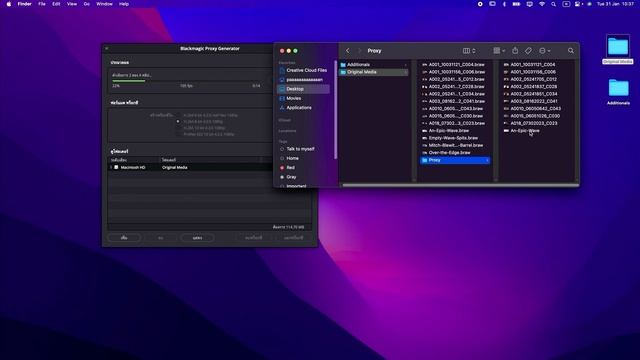Image resolution: width=640 pixels, height=360 pixels.
Task: Select the H.264 10-bit 4:2:0 1080p radio
Action: coord(178,128)
